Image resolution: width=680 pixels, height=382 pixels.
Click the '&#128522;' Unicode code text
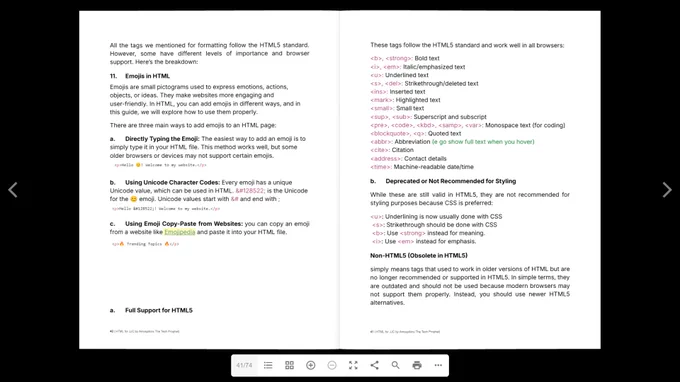point(250,190)
